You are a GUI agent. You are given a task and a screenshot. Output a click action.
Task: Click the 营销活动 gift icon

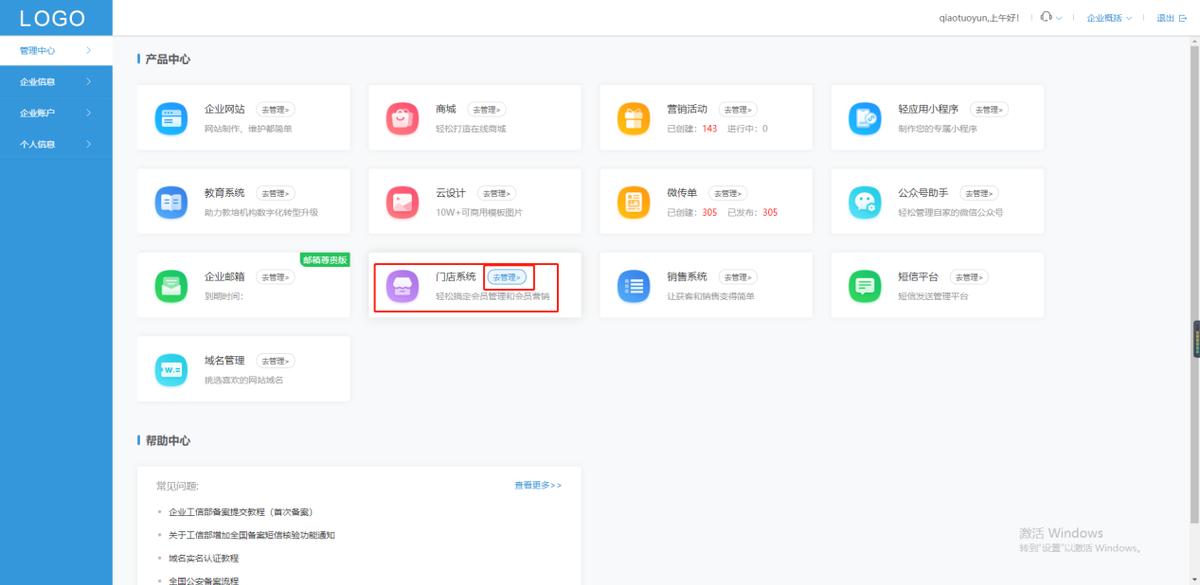tap(633, 117)
